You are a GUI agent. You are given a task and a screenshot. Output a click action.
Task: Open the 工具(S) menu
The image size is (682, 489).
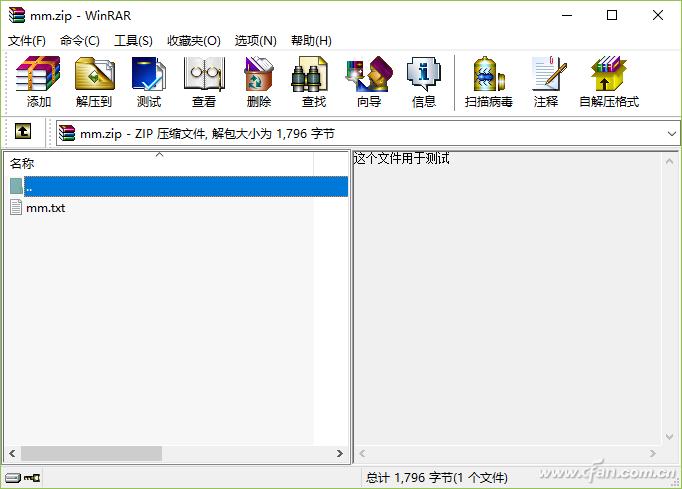(133, 41)
